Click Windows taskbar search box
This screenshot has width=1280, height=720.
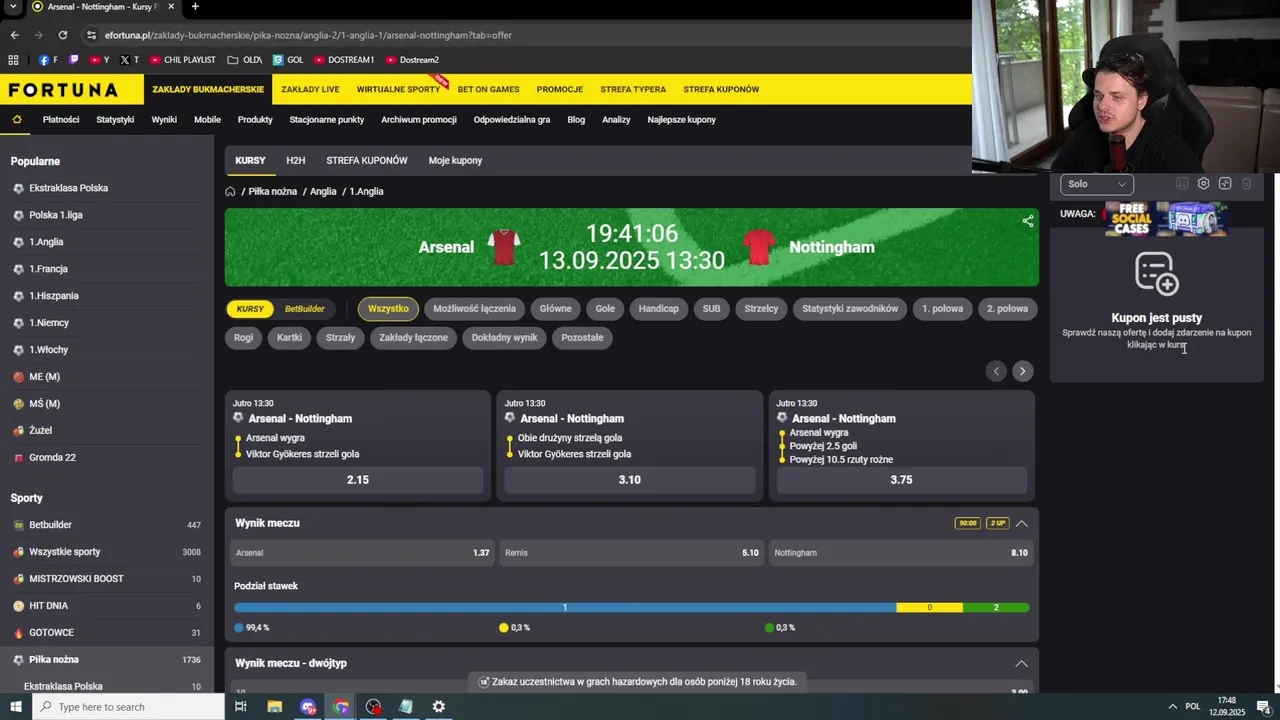coord(127,707)
